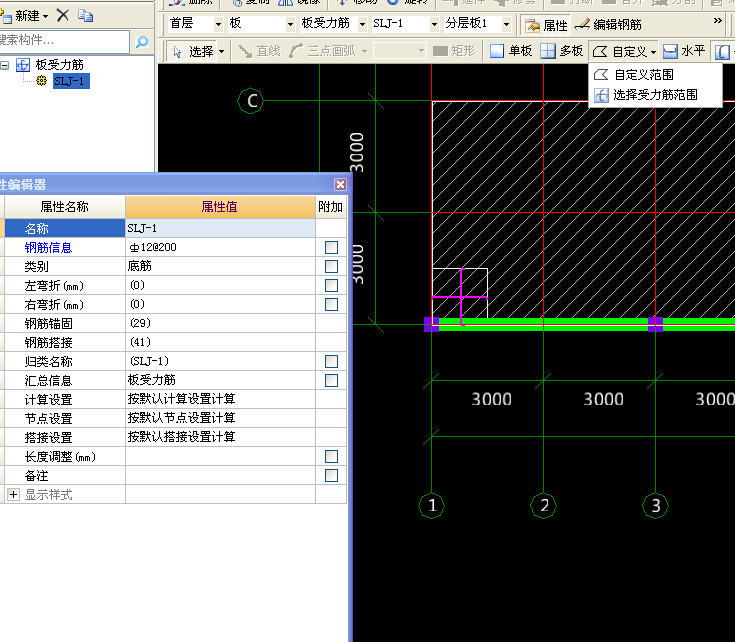The width and height of the screenshot is (735, 642).
Task: Check the 附加 box for 钢筋信息
Action: pyautogui.click(x=331, y=248)
